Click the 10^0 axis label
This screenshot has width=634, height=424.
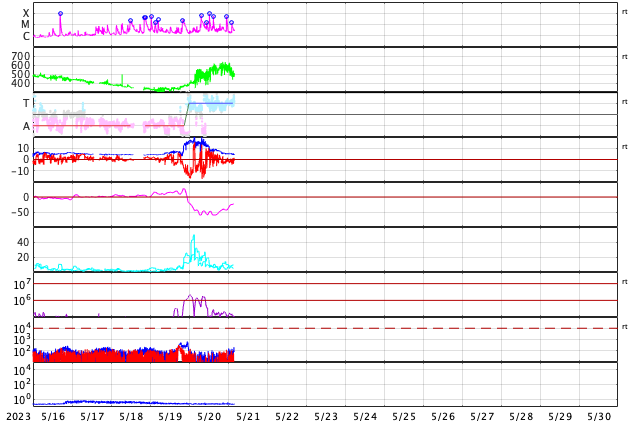tap(22, 399)
